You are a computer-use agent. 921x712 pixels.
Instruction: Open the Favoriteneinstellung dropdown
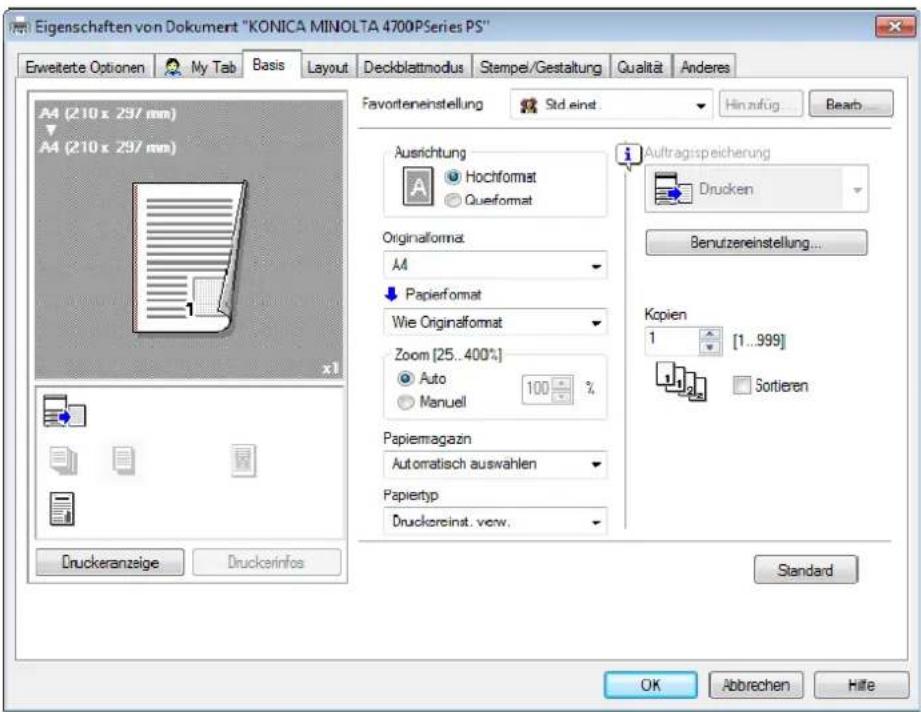pyautogui.click(x=611, y=105)
